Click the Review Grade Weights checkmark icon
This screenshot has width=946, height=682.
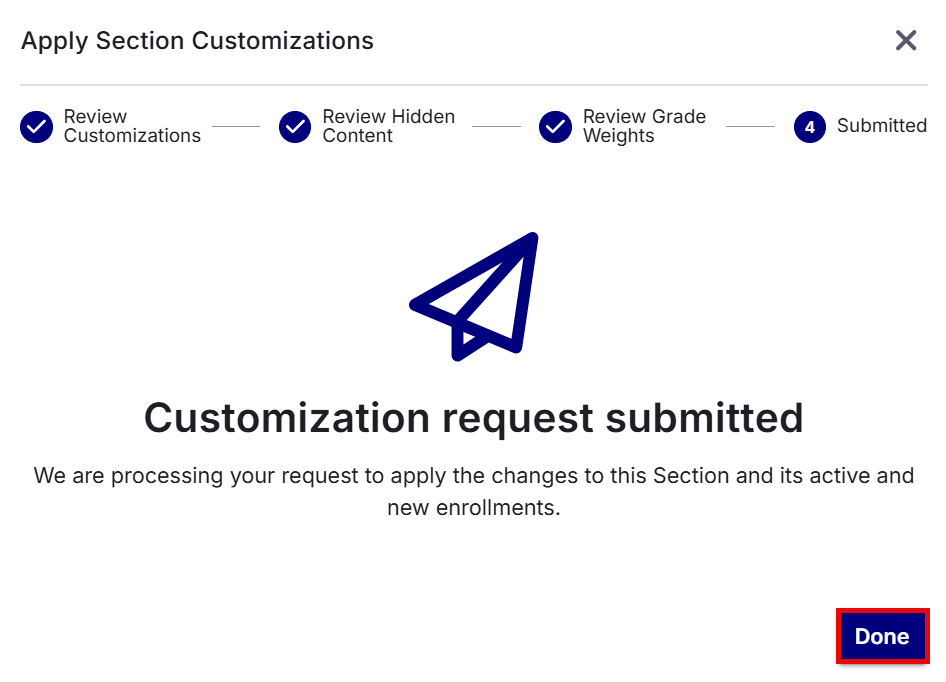click(x=555, y=127)
